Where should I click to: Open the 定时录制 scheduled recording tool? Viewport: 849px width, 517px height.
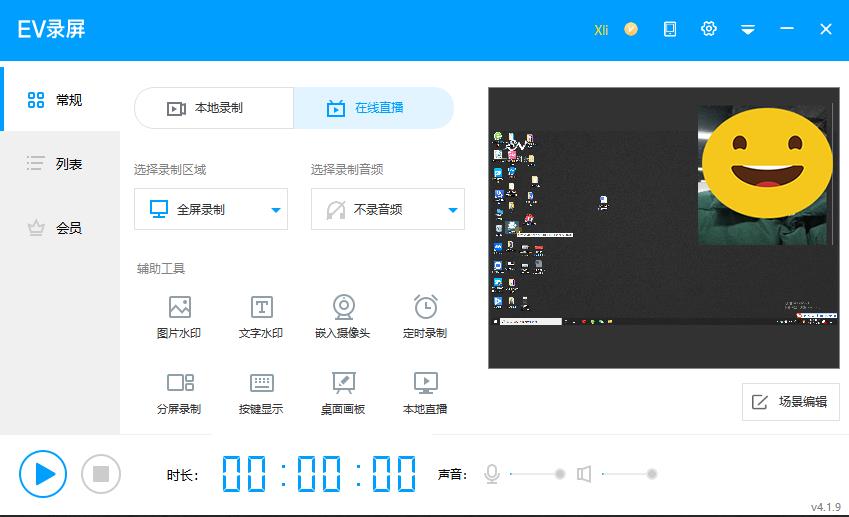point(425,317)
